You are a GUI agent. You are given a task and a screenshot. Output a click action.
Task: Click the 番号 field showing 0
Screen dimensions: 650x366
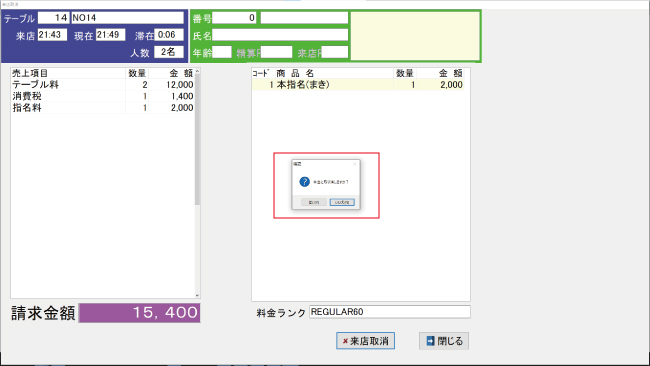click(x=234, y=17)
